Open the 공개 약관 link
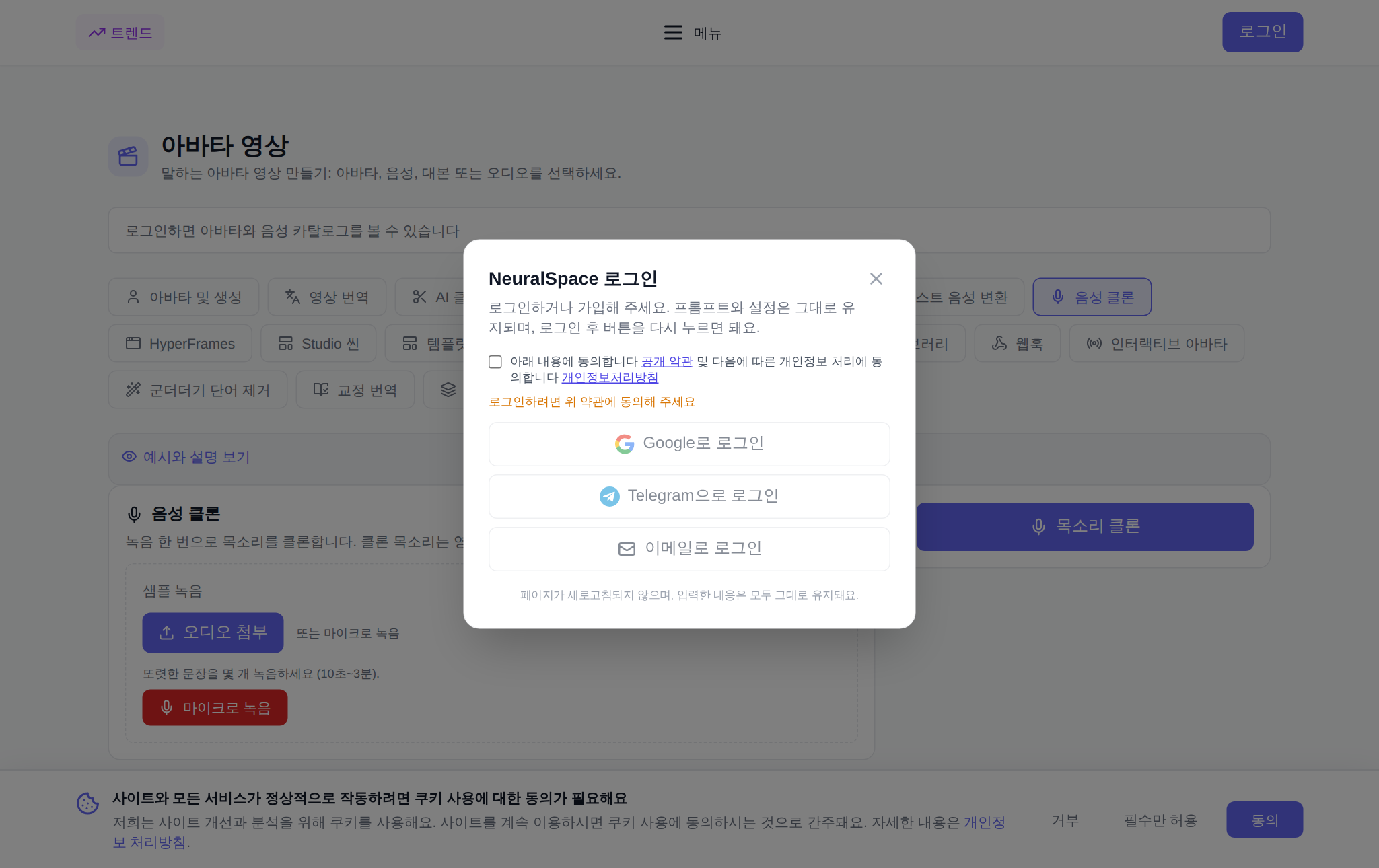This screenshot has width=1379, height=868. pyautogui.click(x=667, y=361)
